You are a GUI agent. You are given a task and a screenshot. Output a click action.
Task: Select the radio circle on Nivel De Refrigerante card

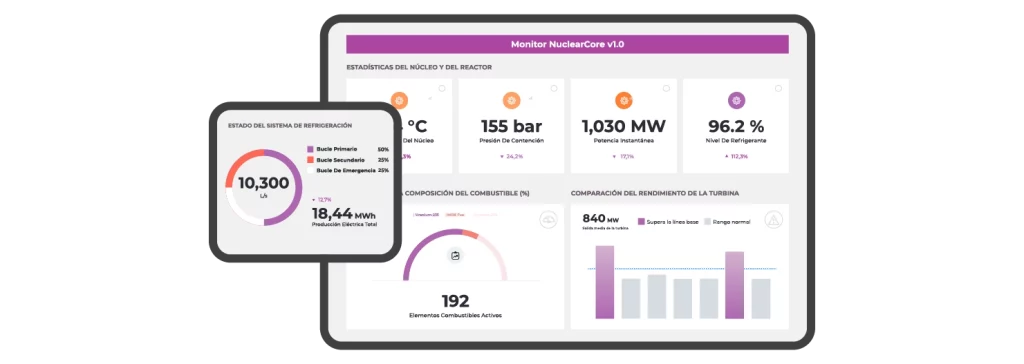pyautogui.click(x=778, y=88)
